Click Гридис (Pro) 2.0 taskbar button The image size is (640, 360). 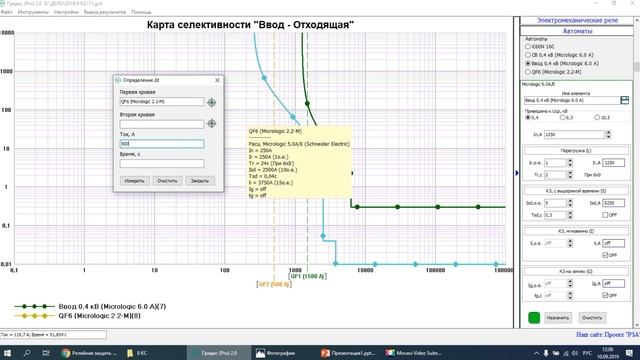click(x=218, y=353)
